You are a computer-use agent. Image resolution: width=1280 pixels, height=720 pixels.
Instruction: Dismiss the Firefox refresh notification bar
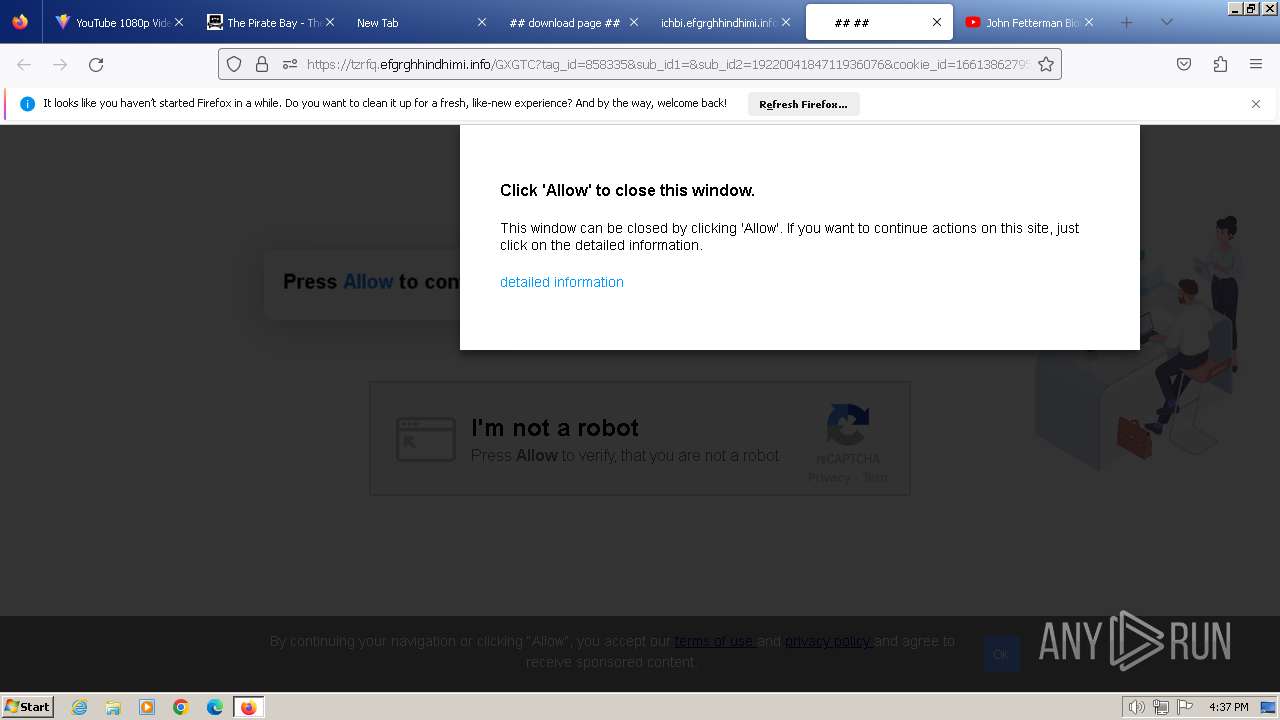click(1256, 104)
